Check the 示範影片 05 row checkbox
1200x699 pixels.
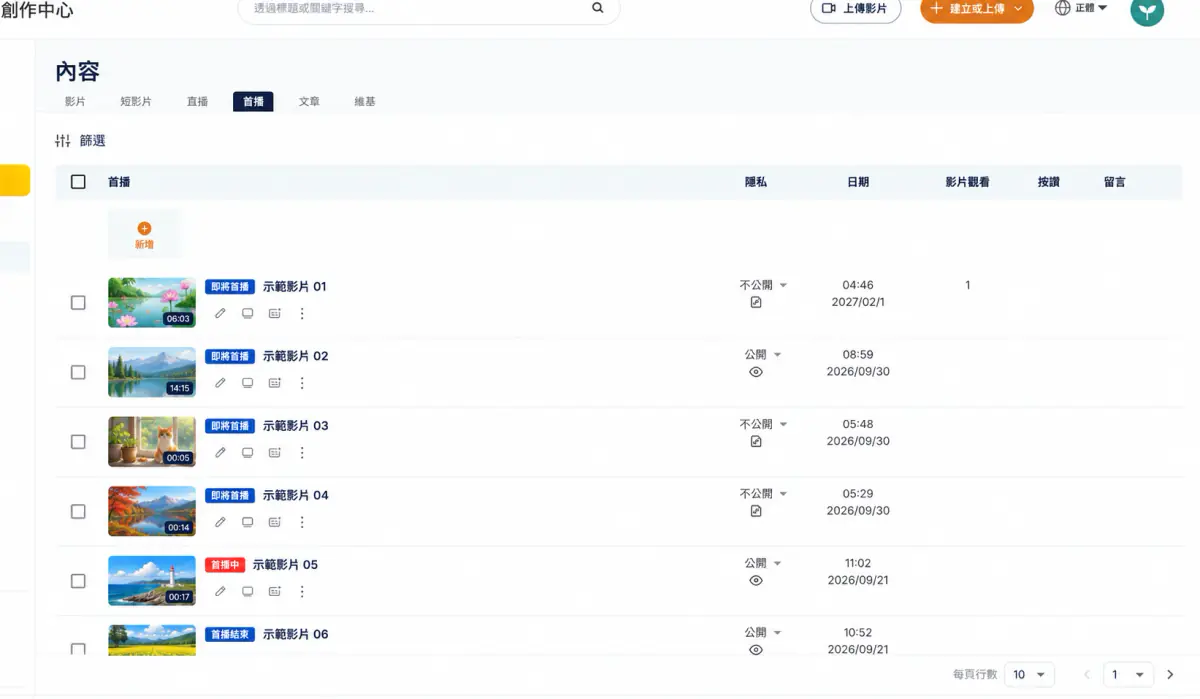[x=78, y=581]
